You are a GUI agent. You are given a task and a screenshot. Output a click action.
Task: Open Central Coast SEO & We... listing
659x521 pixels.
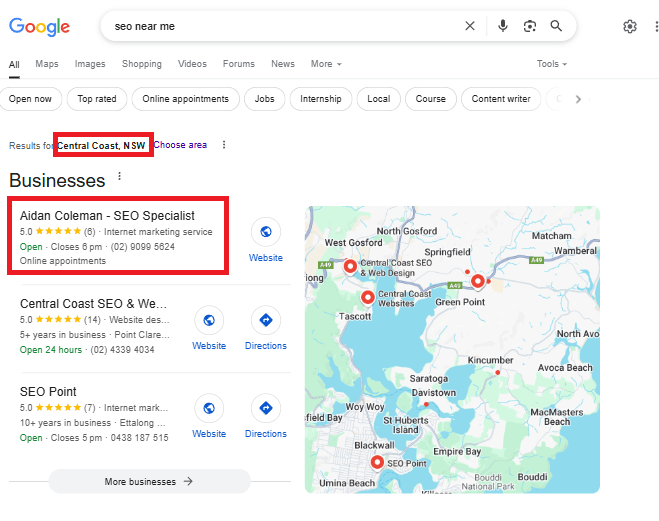(93, 304)
